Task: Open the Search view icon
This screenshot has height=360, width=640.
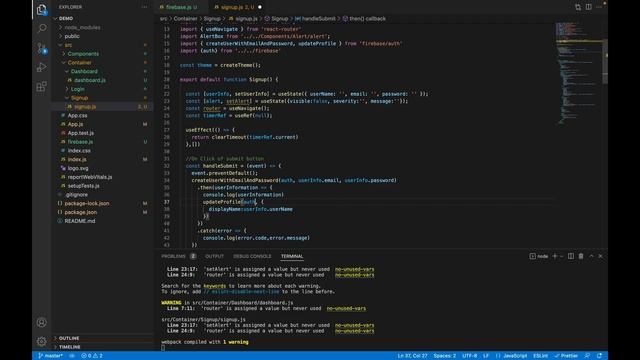Action: click(42, 28)
